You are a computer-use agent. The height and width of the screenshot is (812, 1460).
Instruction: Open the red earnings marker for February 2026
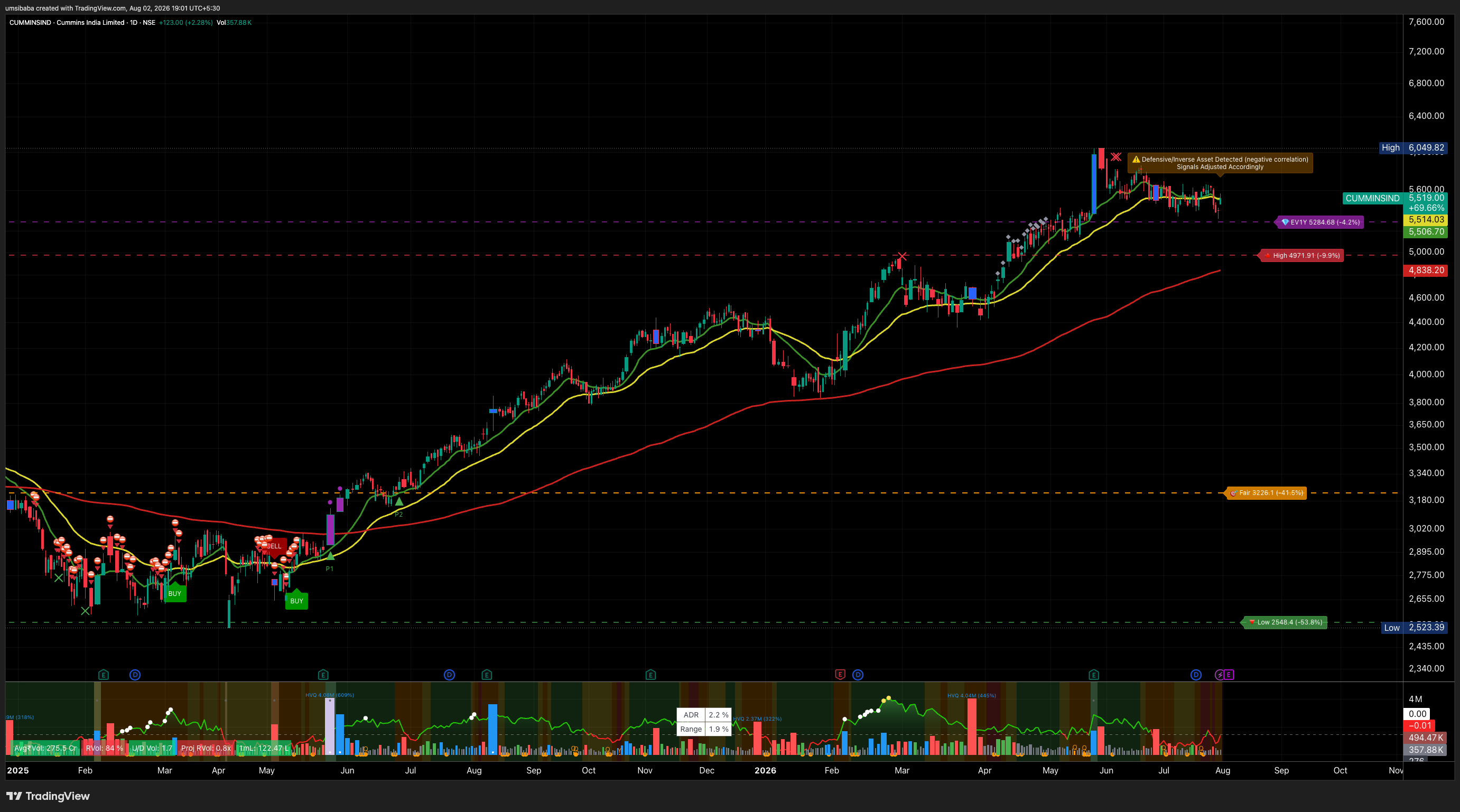tap(840, 674)
